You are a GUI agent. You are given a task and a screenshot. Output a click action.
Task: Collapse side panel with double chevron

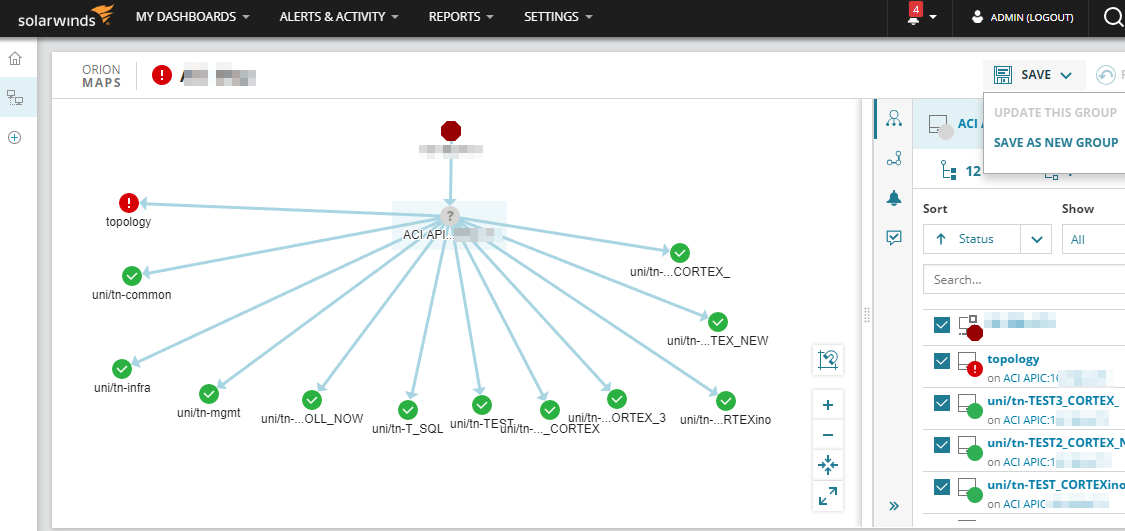(x=894, y=505)
